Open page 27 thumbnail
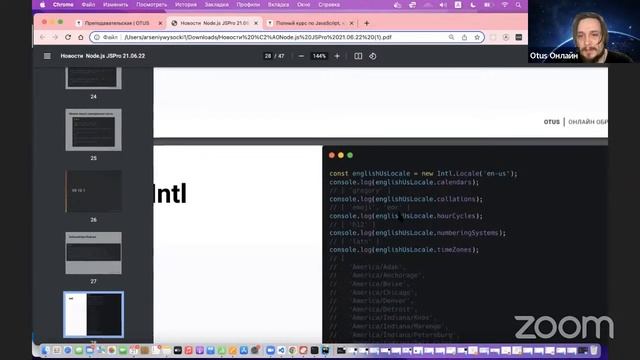The height and width of the screenshot is (360, 640). (93, 253)
